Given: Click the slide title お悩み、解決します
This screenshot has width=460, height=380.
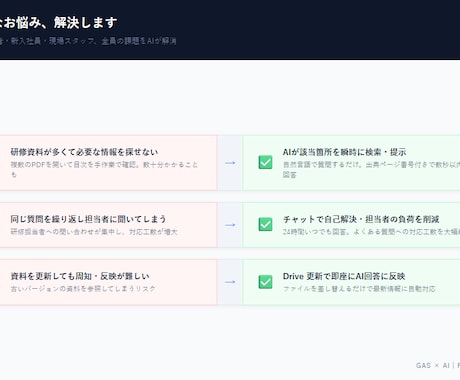Looking at the screenshot, I should tap(58, 23).
